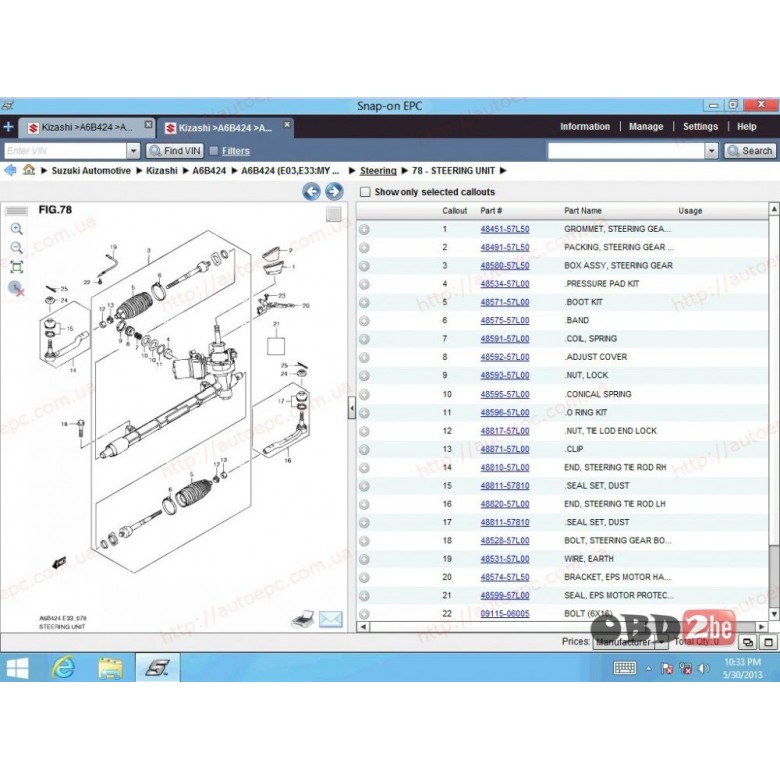Switch to the first Kizashi tab
Viewport: 780px width, 780px height.
tap(87, 127)
